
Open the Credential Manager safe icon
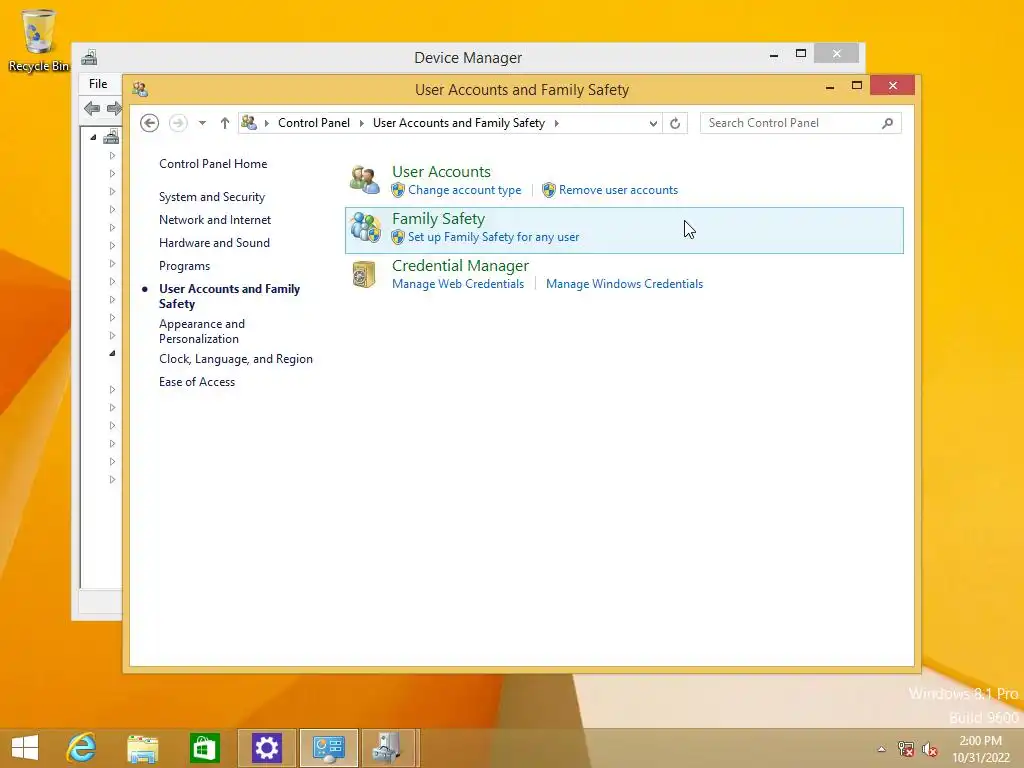click(364, 274)
